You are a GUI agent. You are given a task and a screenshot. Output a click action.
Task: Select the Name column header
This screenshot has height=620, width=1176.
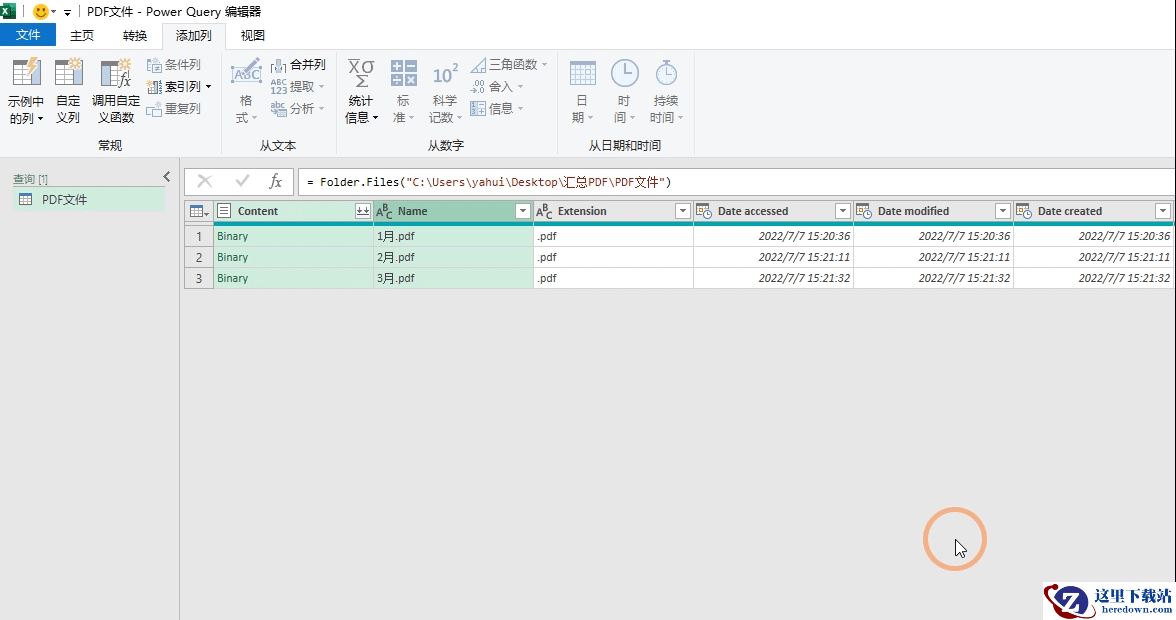pos(453,211)
